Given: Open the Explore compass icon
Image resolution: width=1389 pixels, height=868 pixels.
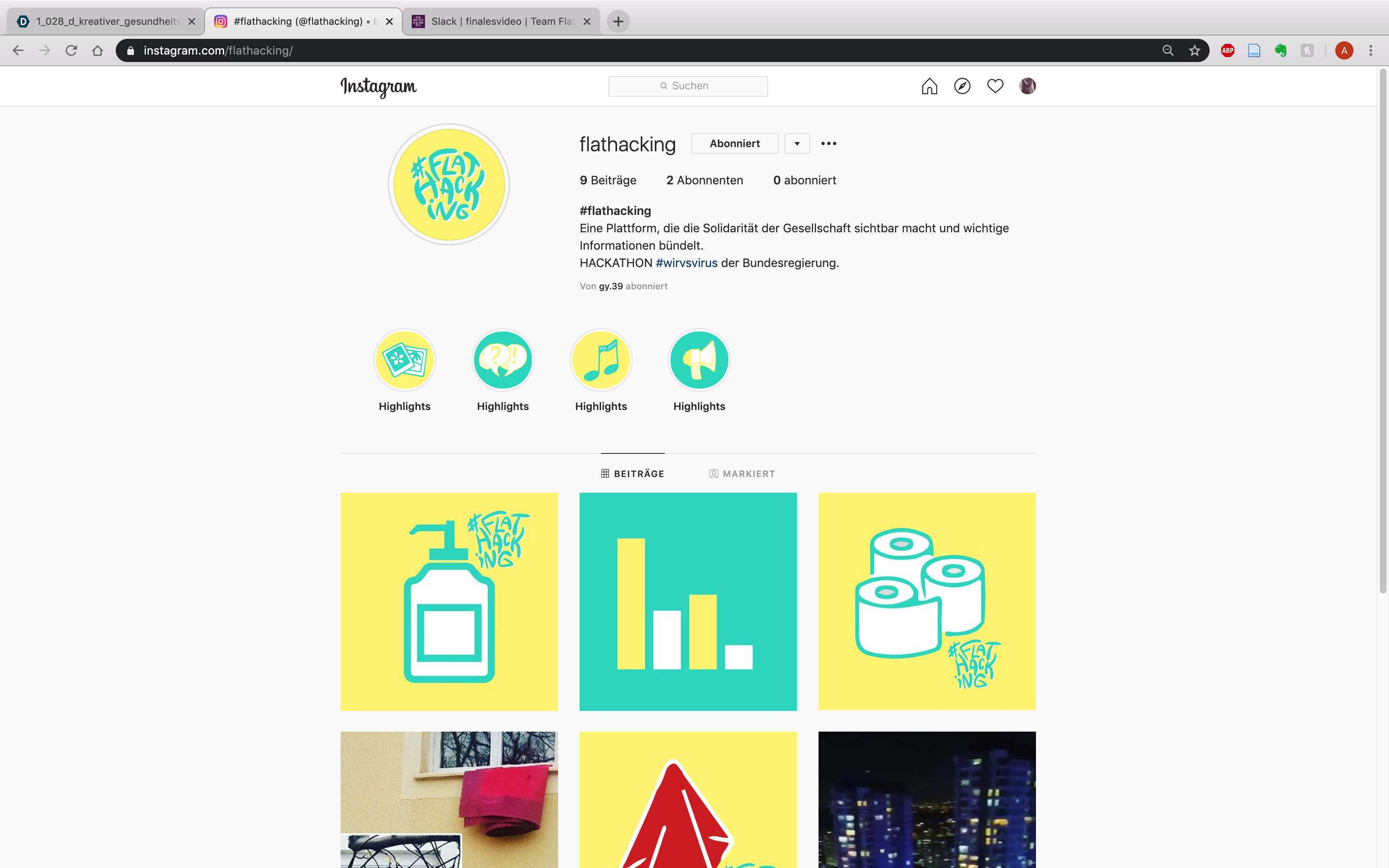Looking at the screenshot, I should (962, 86).
